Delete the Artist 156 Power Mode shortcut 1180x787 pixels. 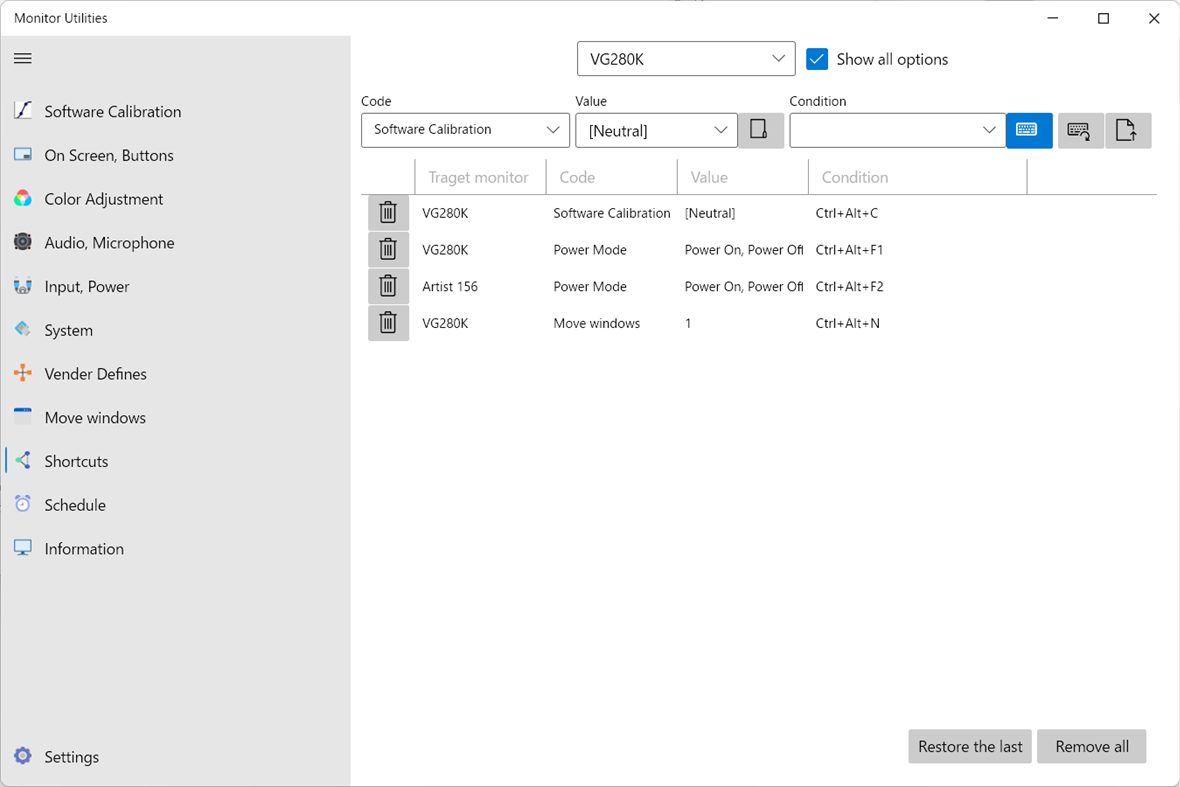[388, 286]
